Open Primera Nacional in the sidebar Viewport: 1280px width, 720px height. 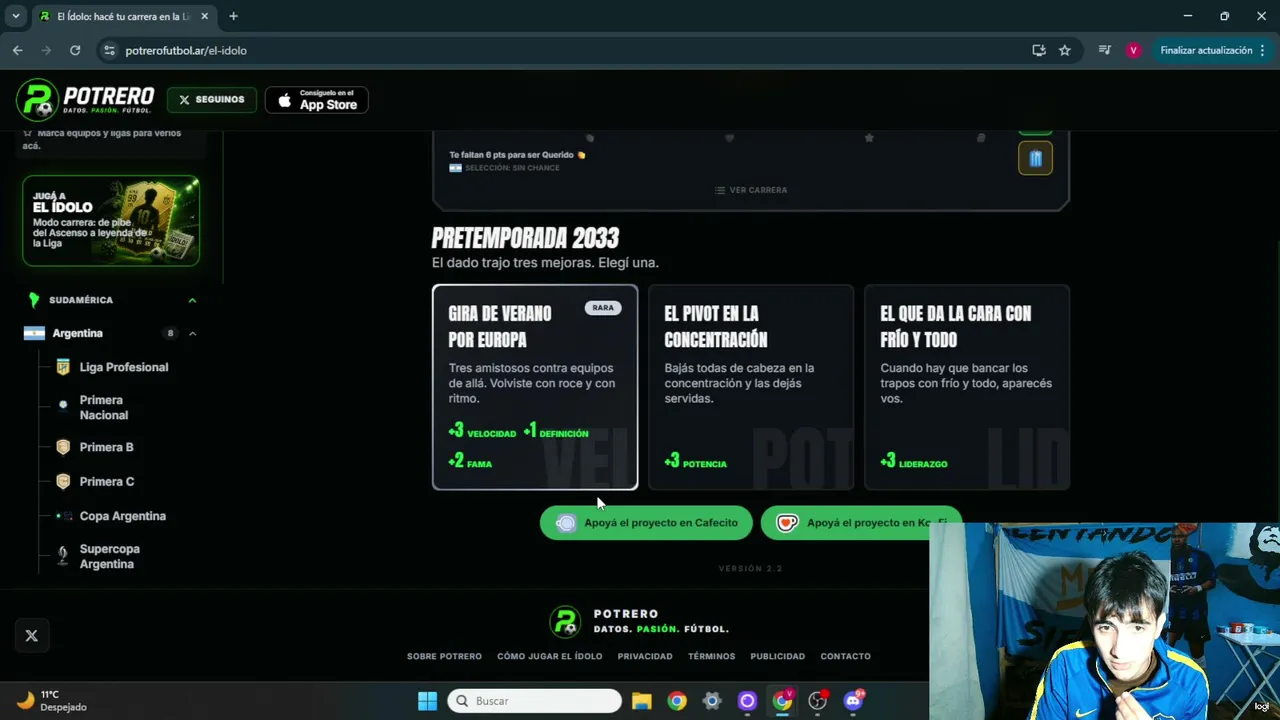[x=104, y=407]
